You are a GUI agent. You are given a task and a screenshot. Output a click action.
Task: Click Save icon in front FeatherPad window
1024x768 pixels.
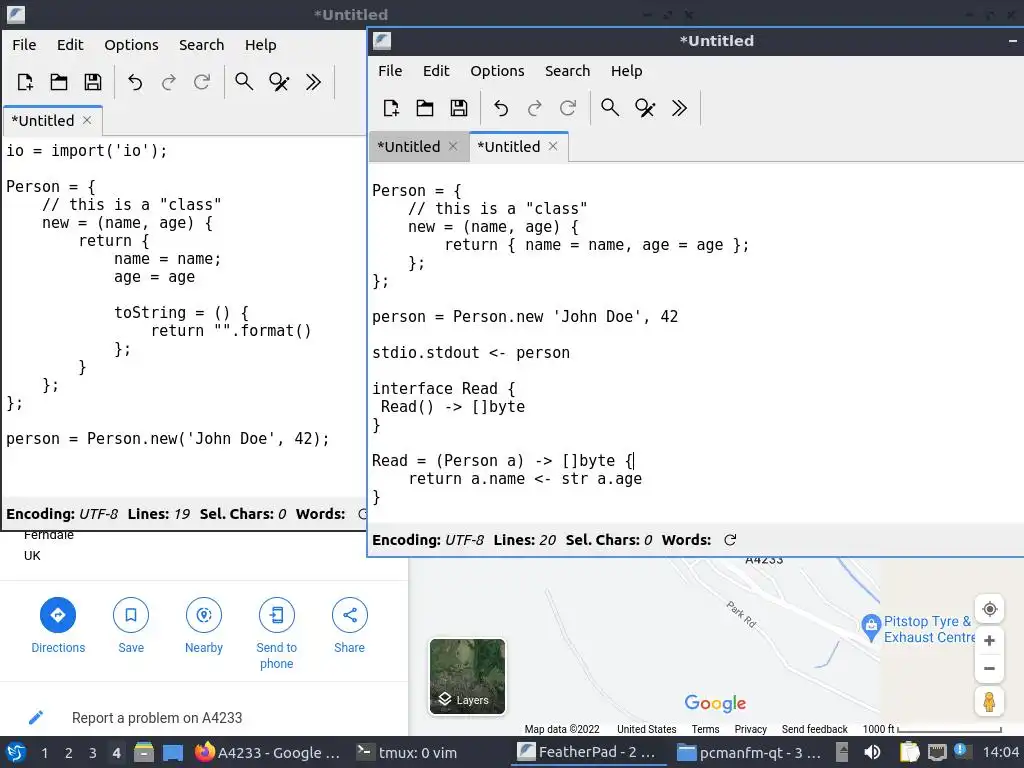tap(459, 108)
